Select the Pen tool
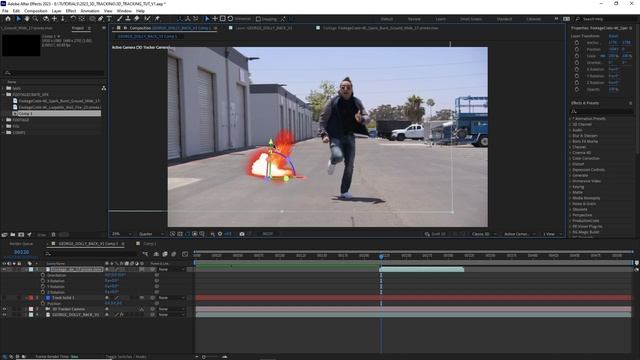The image size is (640, 360). pyautogui.click(x=100, y=19)
